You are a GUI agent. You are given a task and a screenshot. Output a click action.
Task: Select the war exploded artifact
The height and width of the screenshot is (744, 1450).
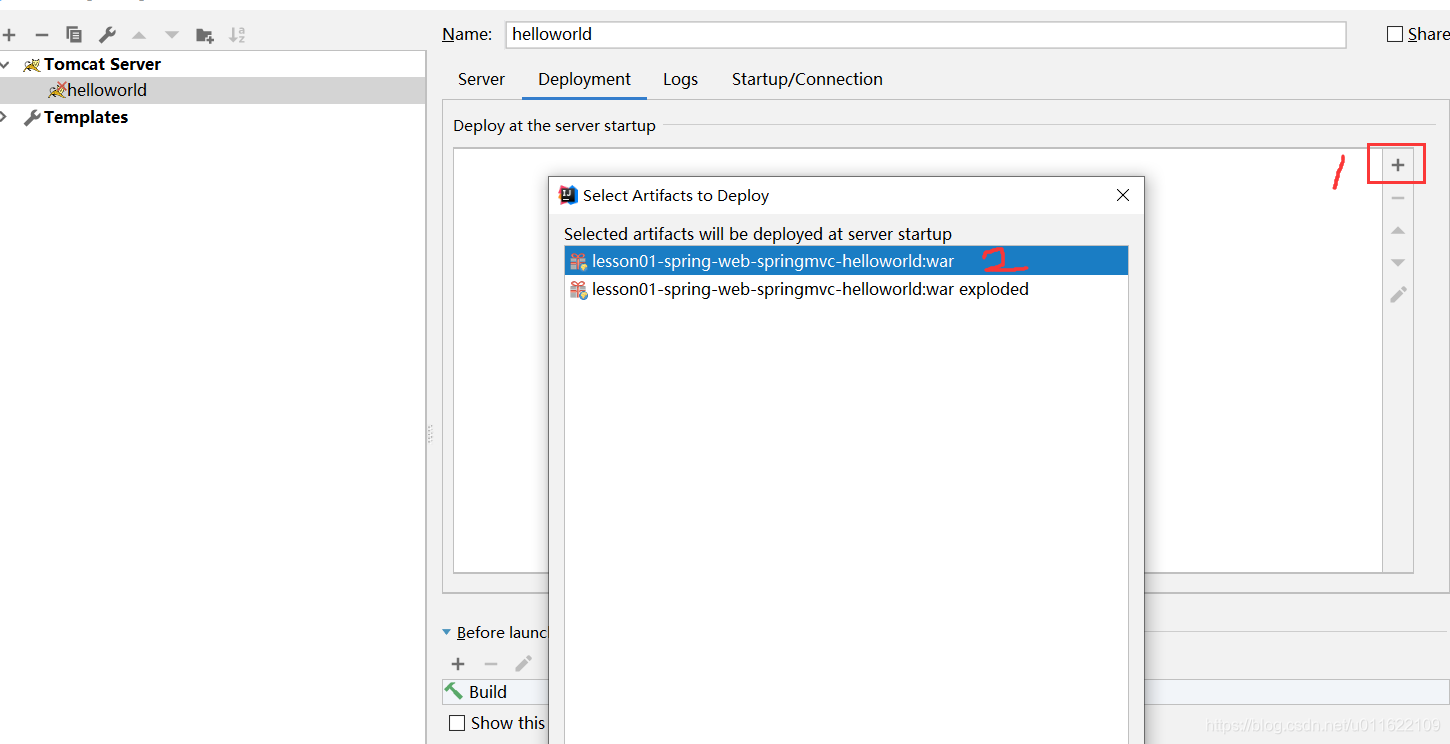[846, 289]
